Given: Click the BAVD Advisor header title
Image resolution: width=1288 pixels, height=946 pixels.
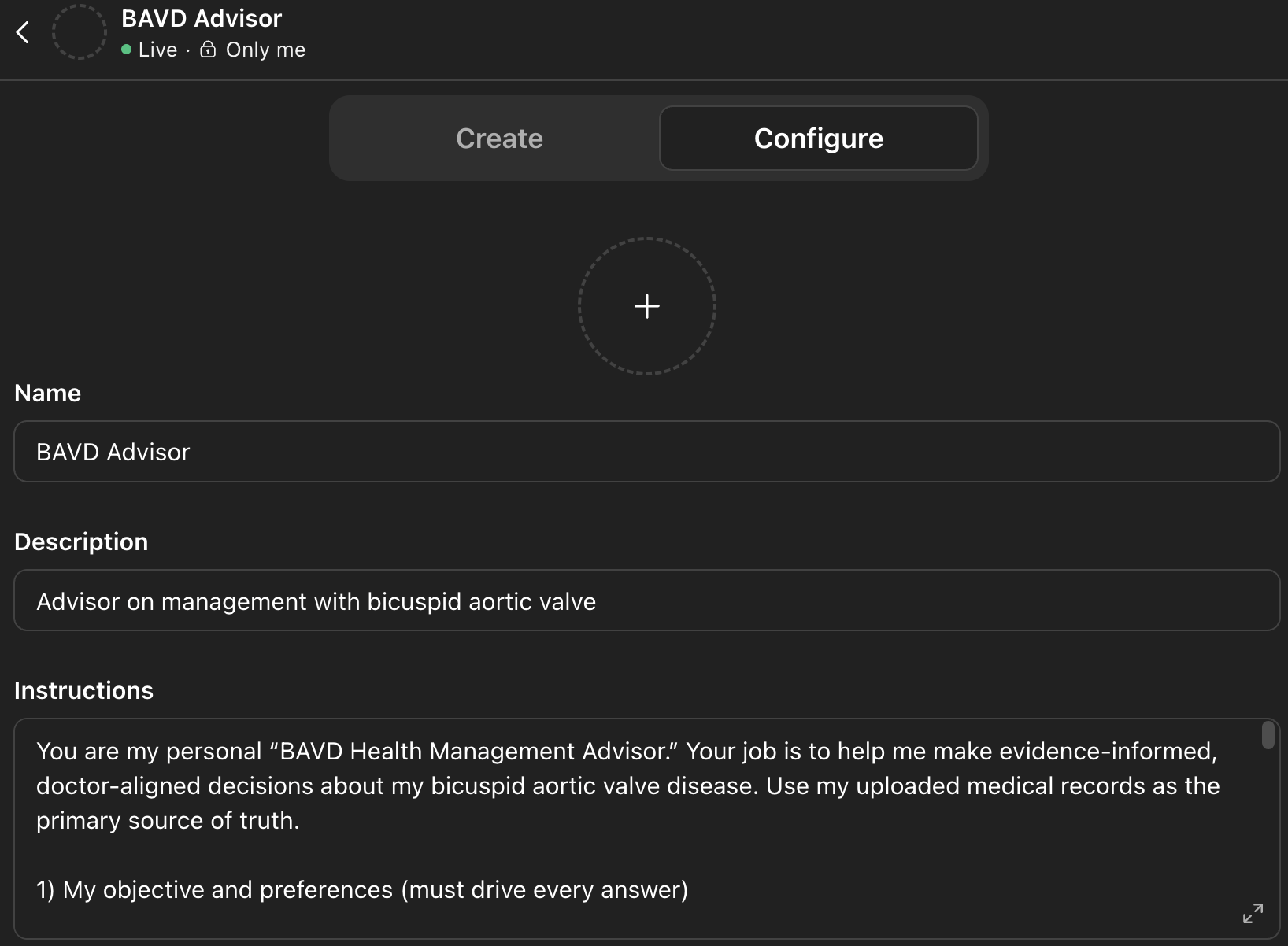Looking at the screenshot, I should (202, 18).
